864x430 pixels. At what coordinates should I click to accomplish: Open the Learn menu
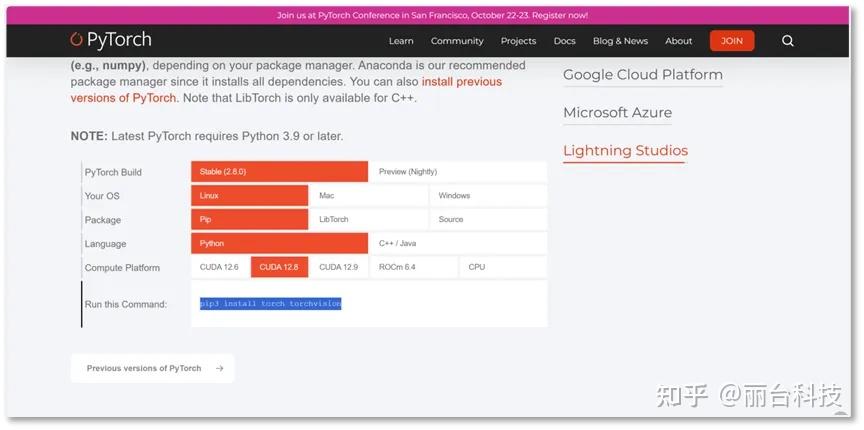pos(401,41)
